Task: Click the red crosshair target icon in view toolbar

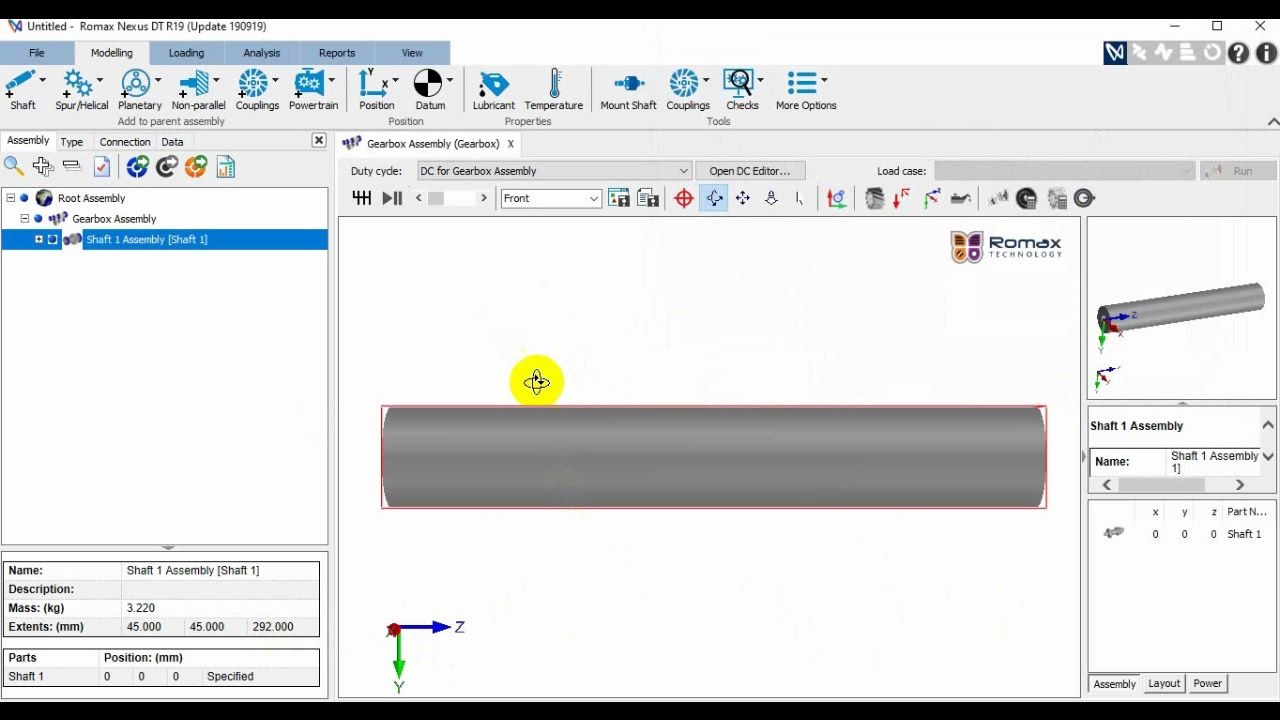Action: point(684,198)
